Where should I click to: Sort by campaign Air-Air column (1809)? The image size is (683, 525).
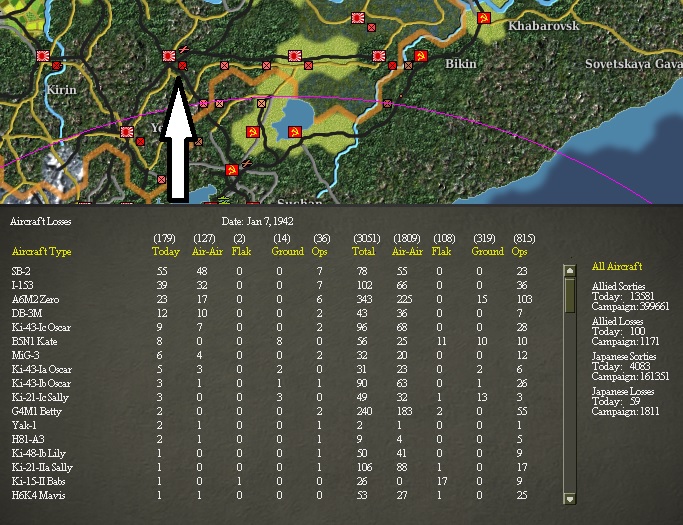[407, 251]
